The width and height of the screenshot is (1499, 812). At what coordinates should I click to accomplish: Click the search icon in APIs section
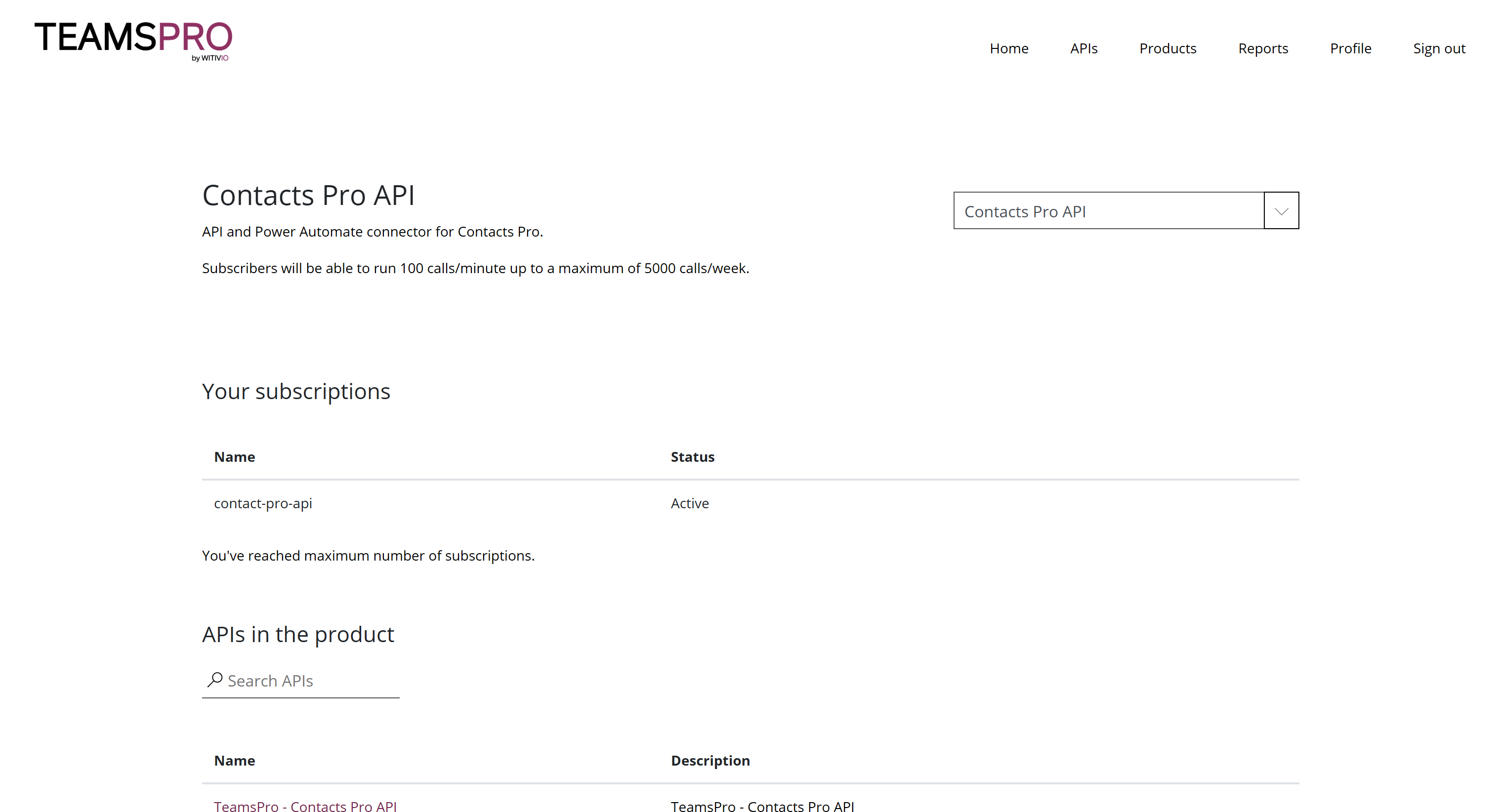tap(214, 680)
